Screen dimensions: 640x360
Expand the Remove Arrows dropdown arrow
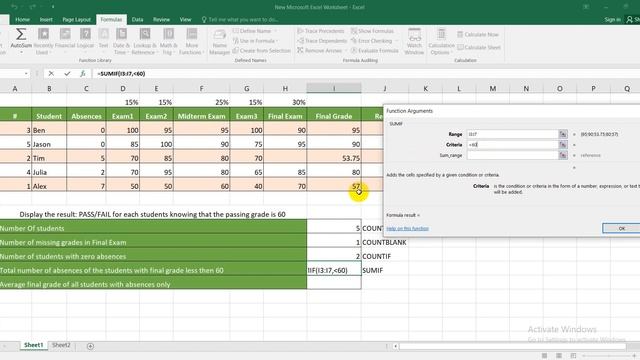point(346,51)
